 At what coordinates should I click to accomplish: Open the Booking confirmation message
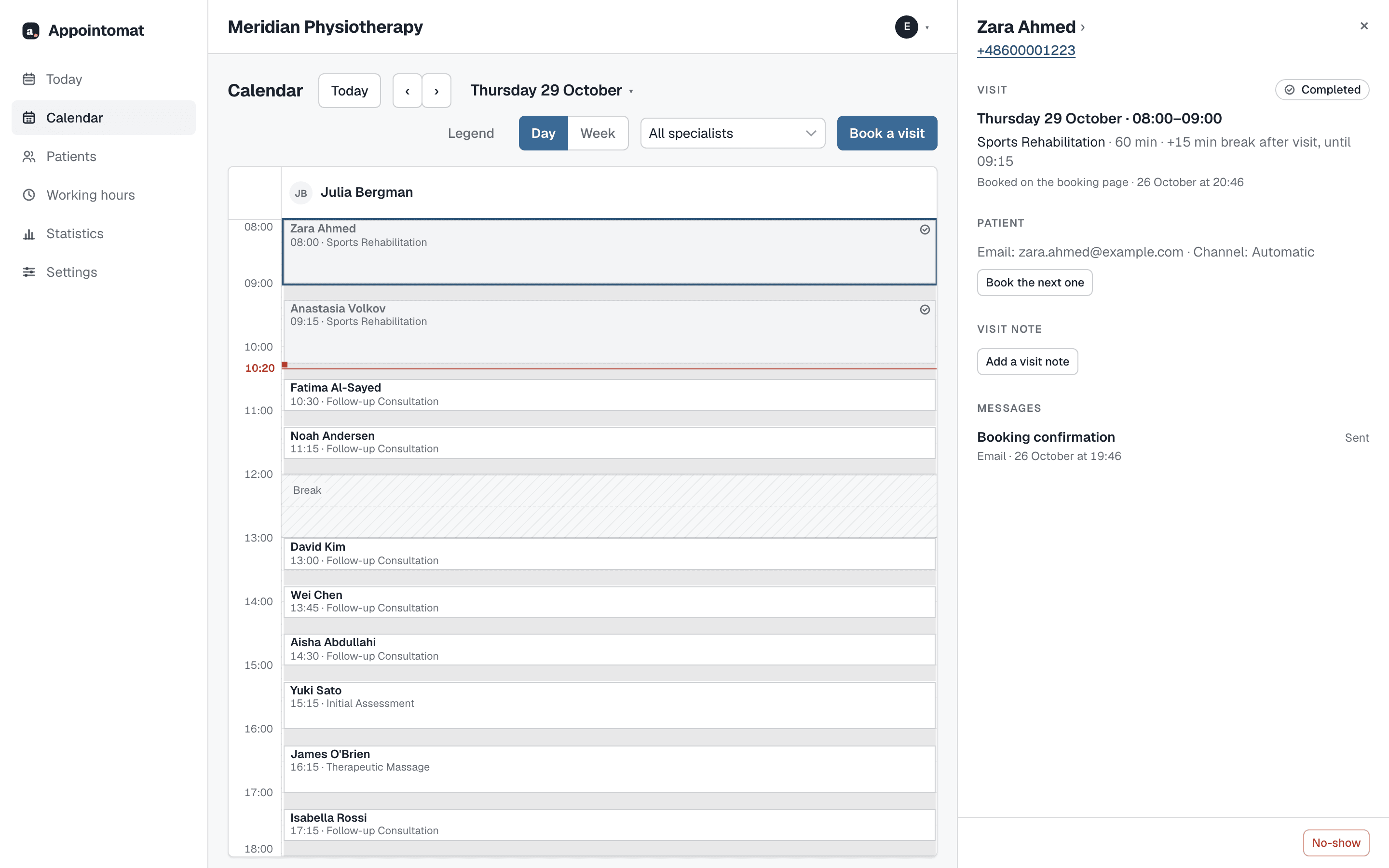point(1172,446)
